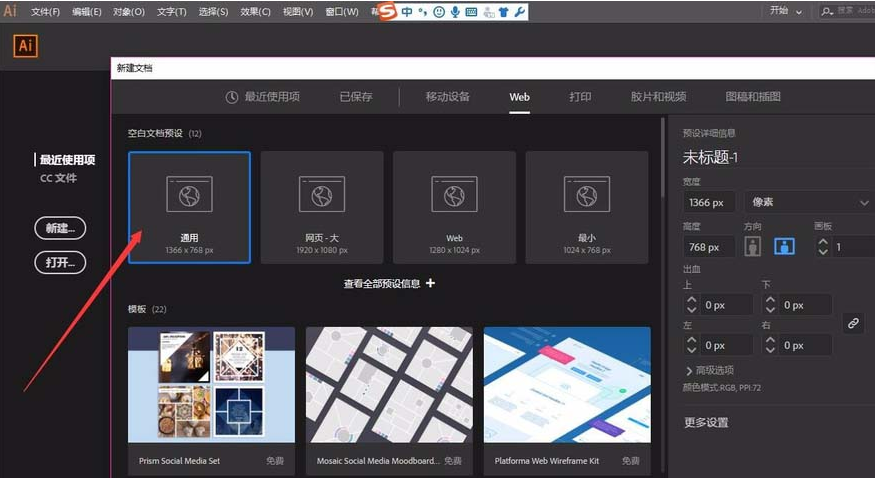Select the 网页-大 1920 x 1080 preset
This screenshot has width=875, height=478.
coord(322,207)
